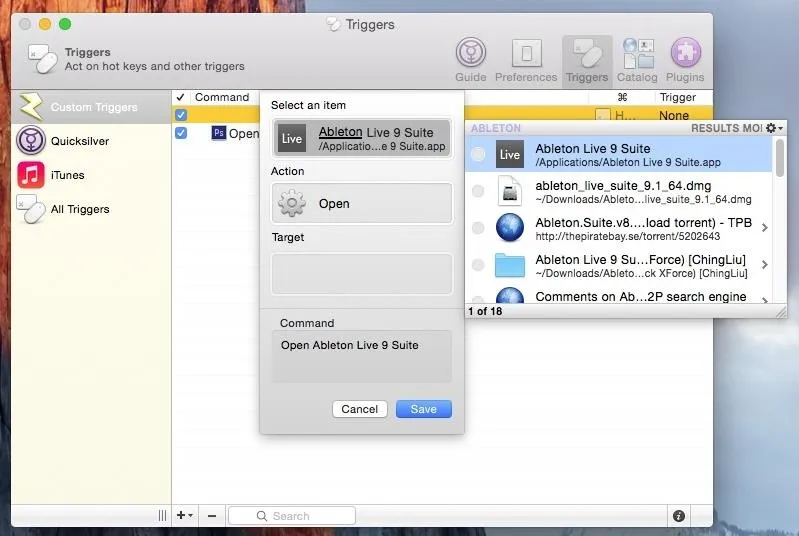
Task: Click radio circle beside the dmg result
Action: pyautogui.click(x=478, y=191)
